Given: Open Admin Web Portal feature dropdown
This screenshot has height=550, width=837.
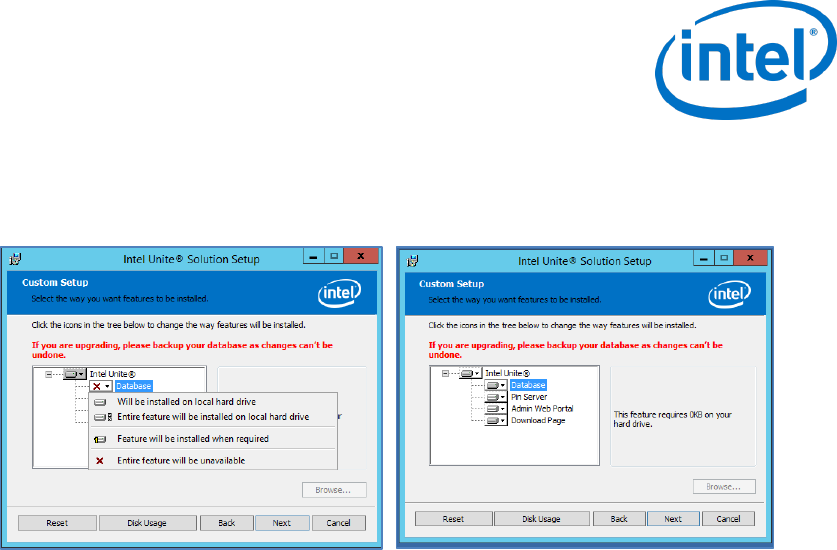Looking at the screenshot, I should coord(496,408).
